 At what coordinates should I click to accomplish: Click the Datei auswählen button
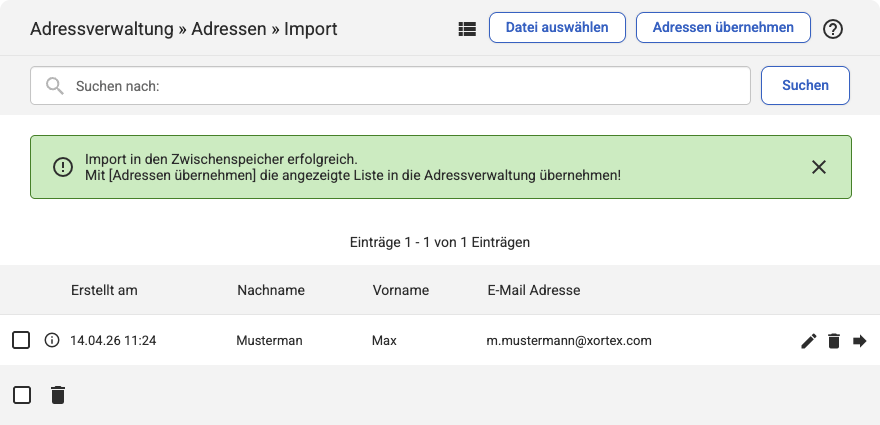[x=557, y=28]
